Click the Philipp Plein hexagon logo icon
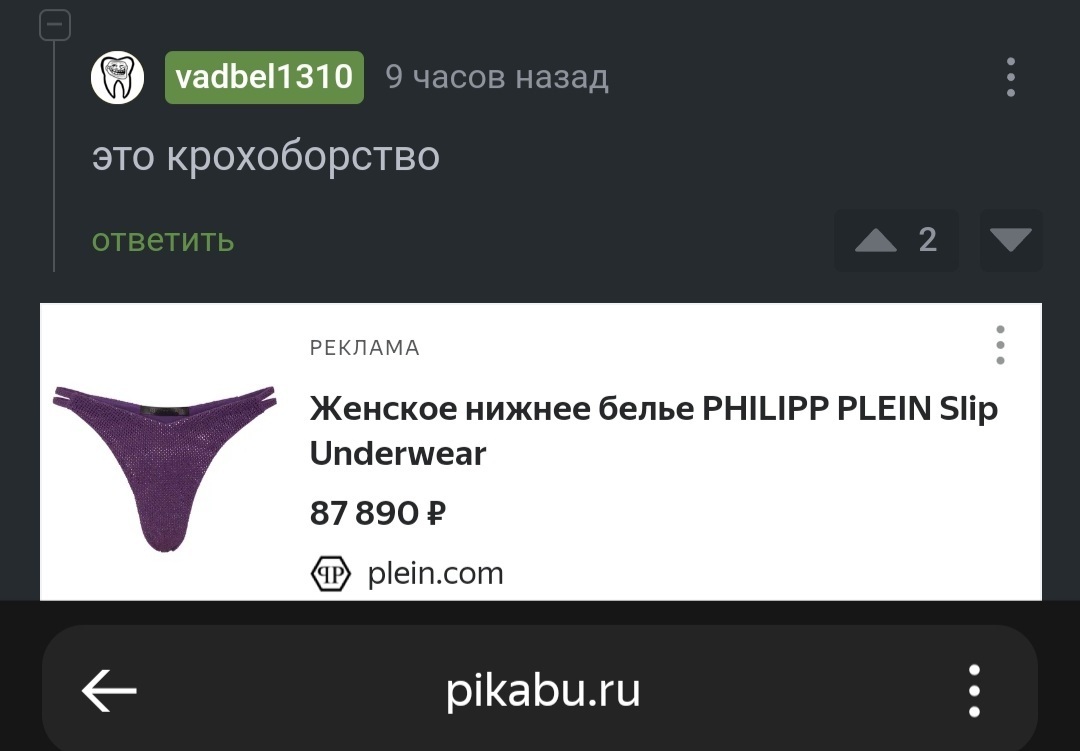 tap(331, 573)
